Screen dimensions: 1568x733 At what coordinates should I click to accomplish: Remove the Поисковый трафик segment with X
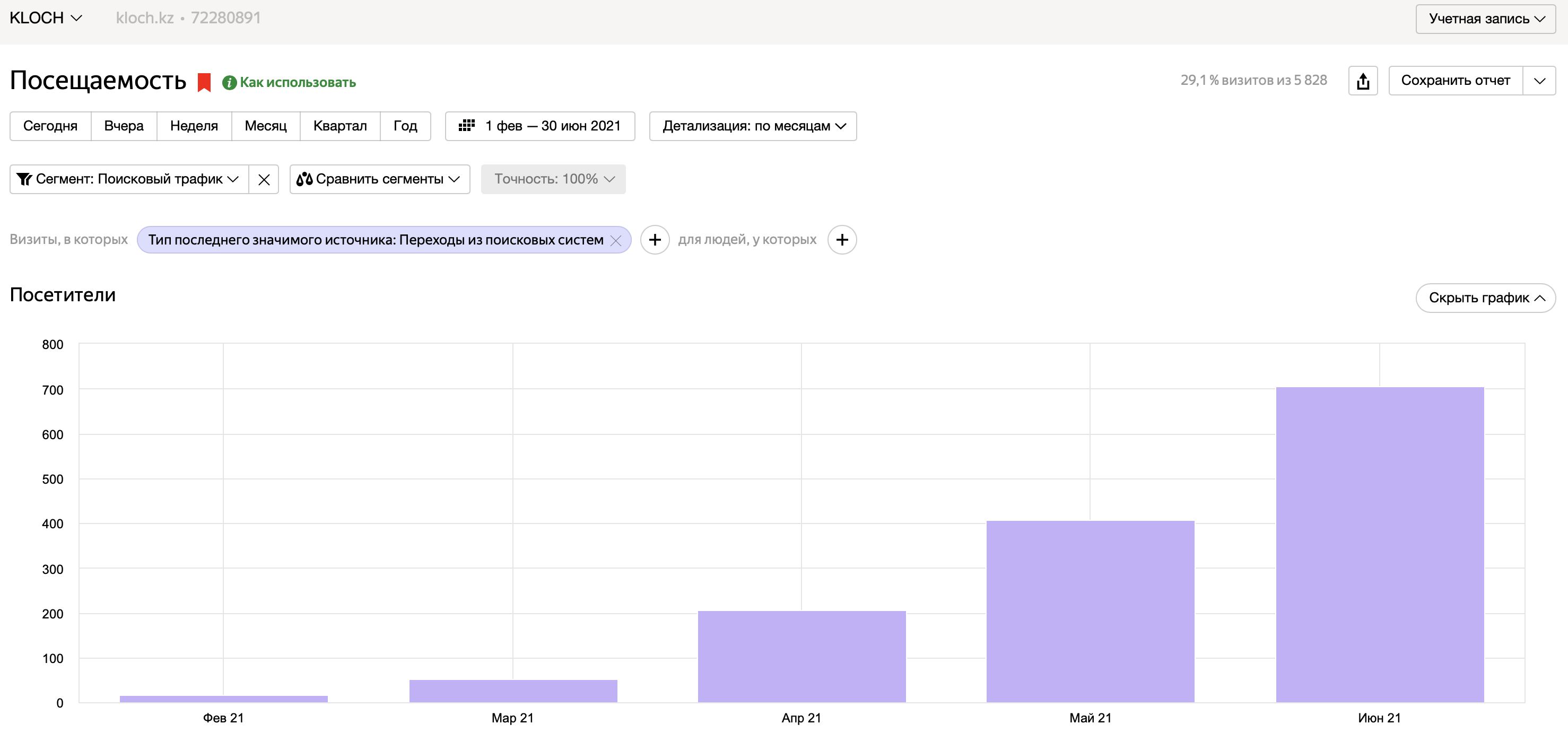[x=264, y=180]
